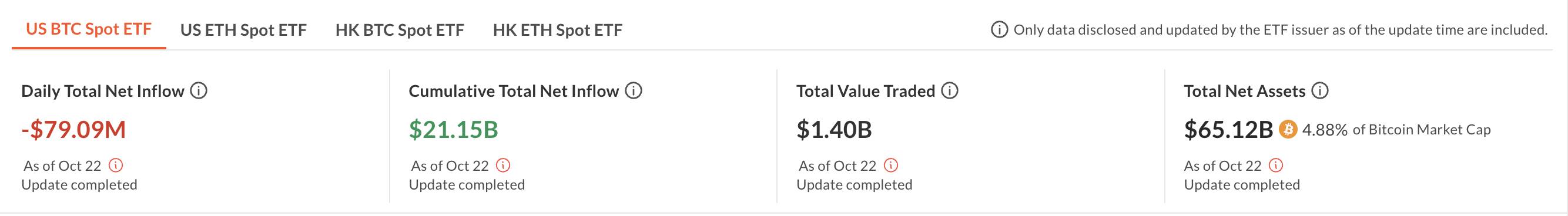Click info icon beside Daily Total Net Inflow

tap(199, 90)
